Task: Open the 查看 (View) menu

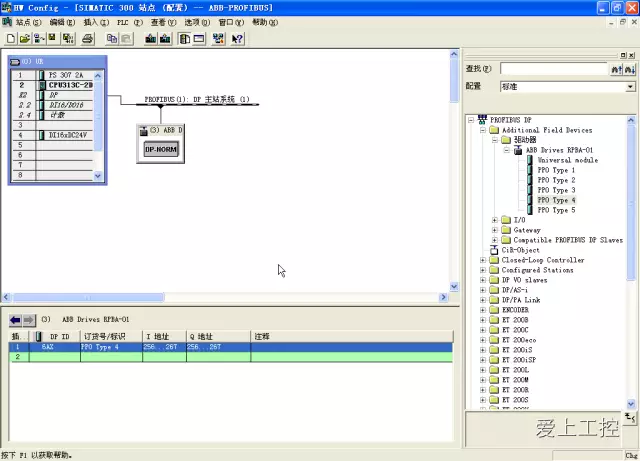Action: [163, 22]
